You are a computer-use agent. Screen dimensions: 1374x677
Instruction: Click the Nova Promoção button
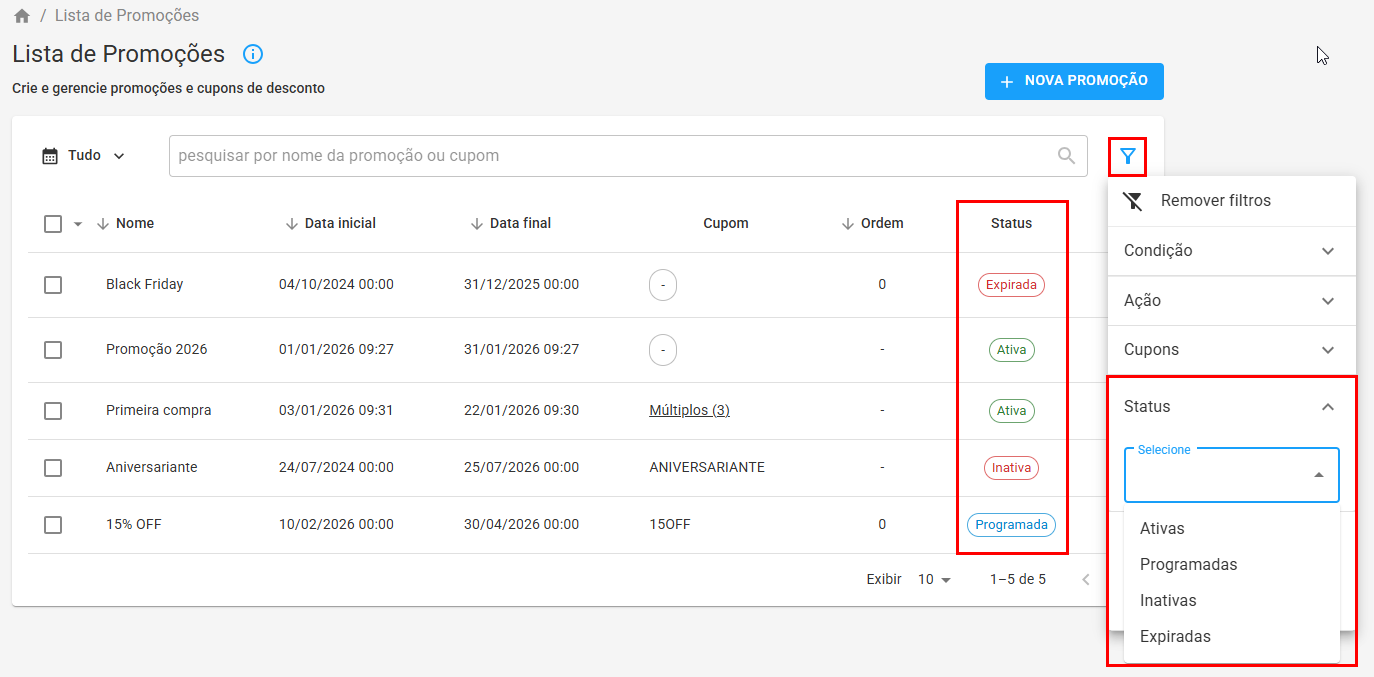[x=1074, y=82]
